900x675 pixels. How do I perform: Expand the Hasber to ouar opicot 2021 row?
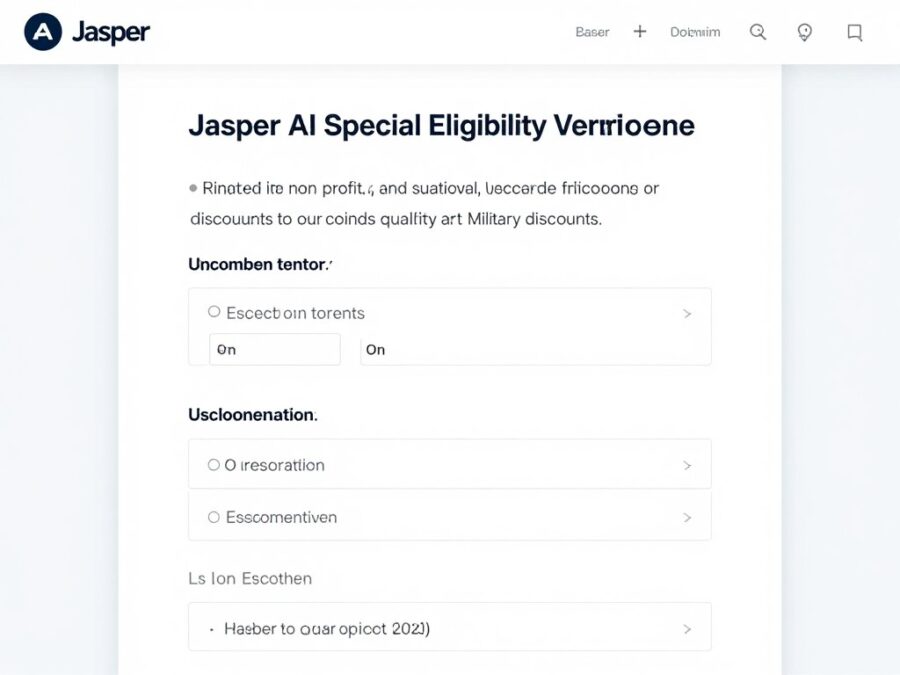[687, 628]
